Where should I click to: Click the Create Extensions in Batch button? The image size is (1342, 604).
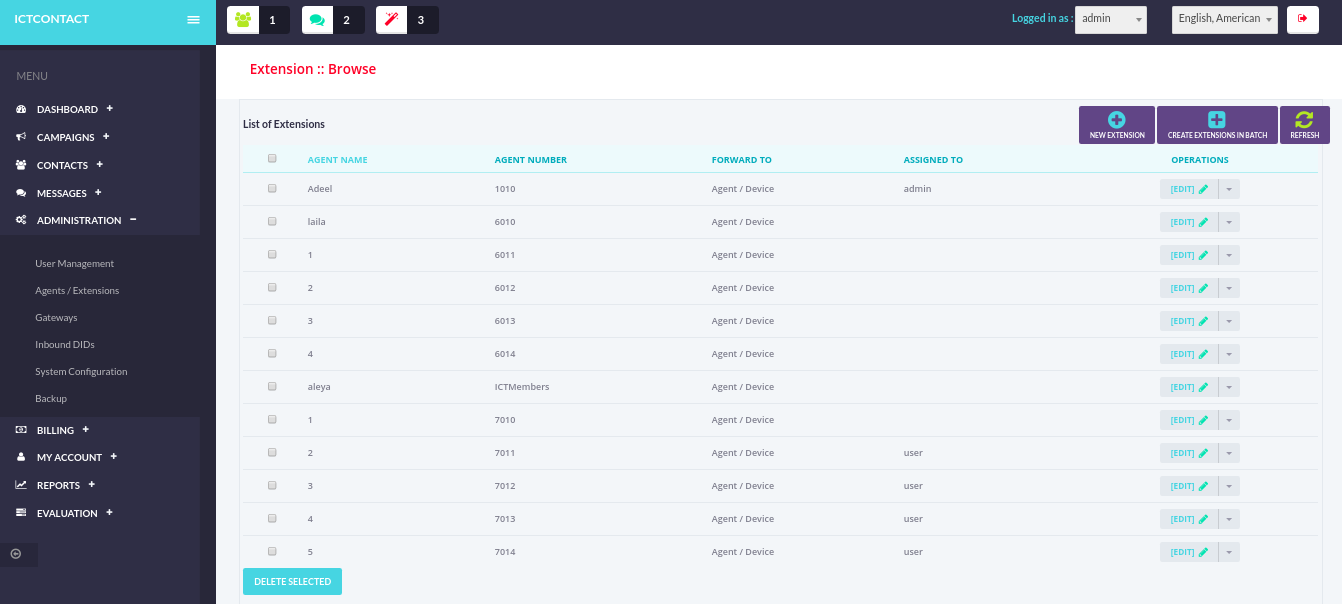click(x=1217, y=125)
